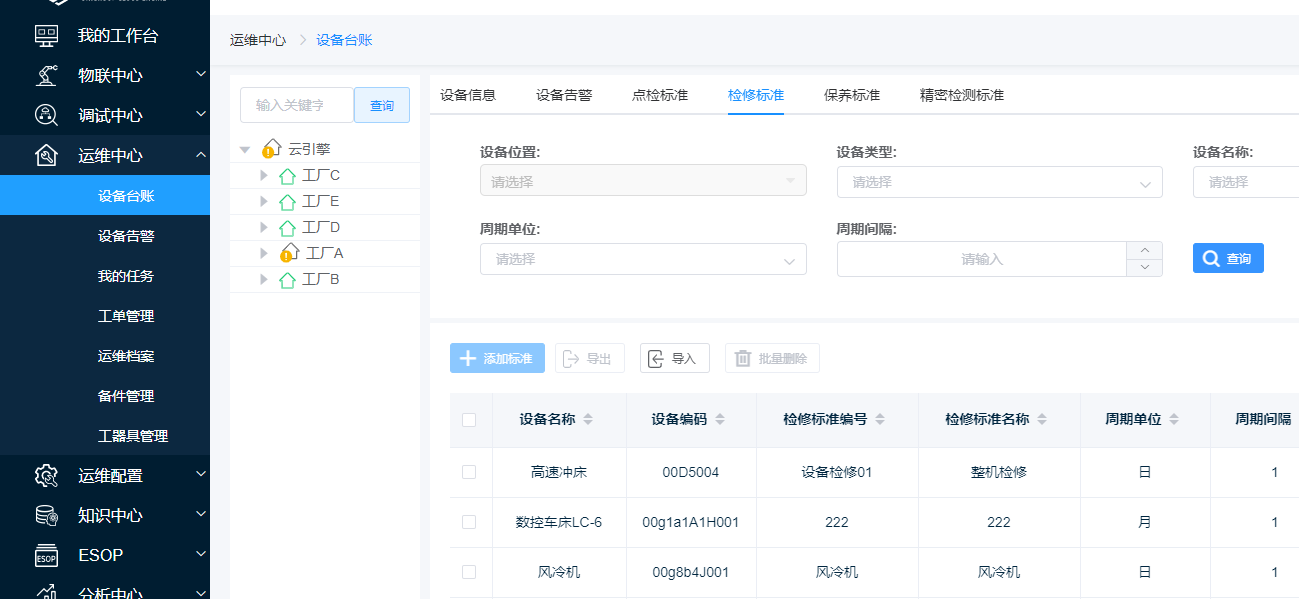Switch to the 点检标准 tab
The image size is (1299, 599).
660,96
